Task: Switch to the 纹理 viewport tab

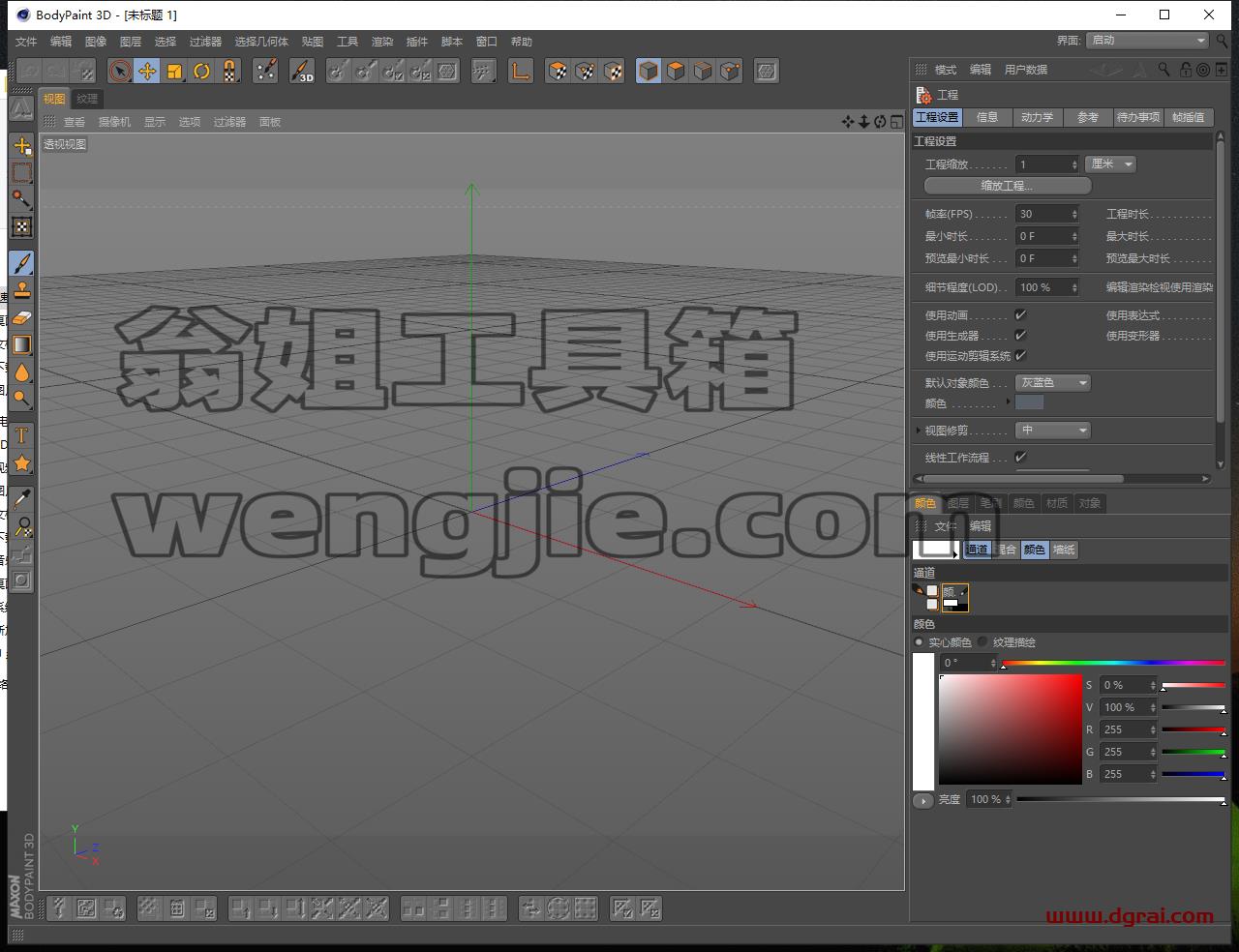Action: (x=87, y=99)
